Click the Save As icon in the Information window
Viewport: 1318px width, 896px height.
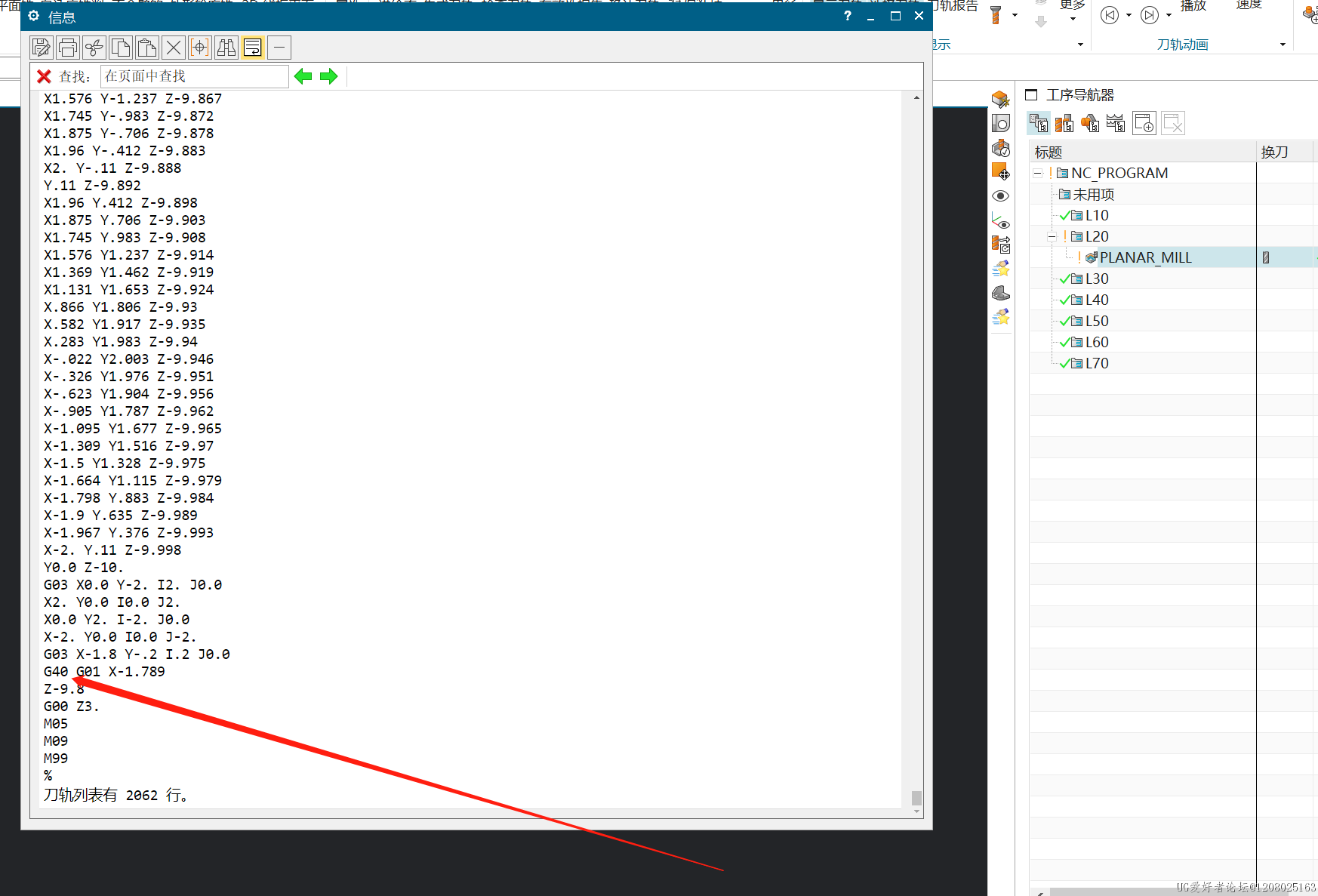click(x=42, y=48)
